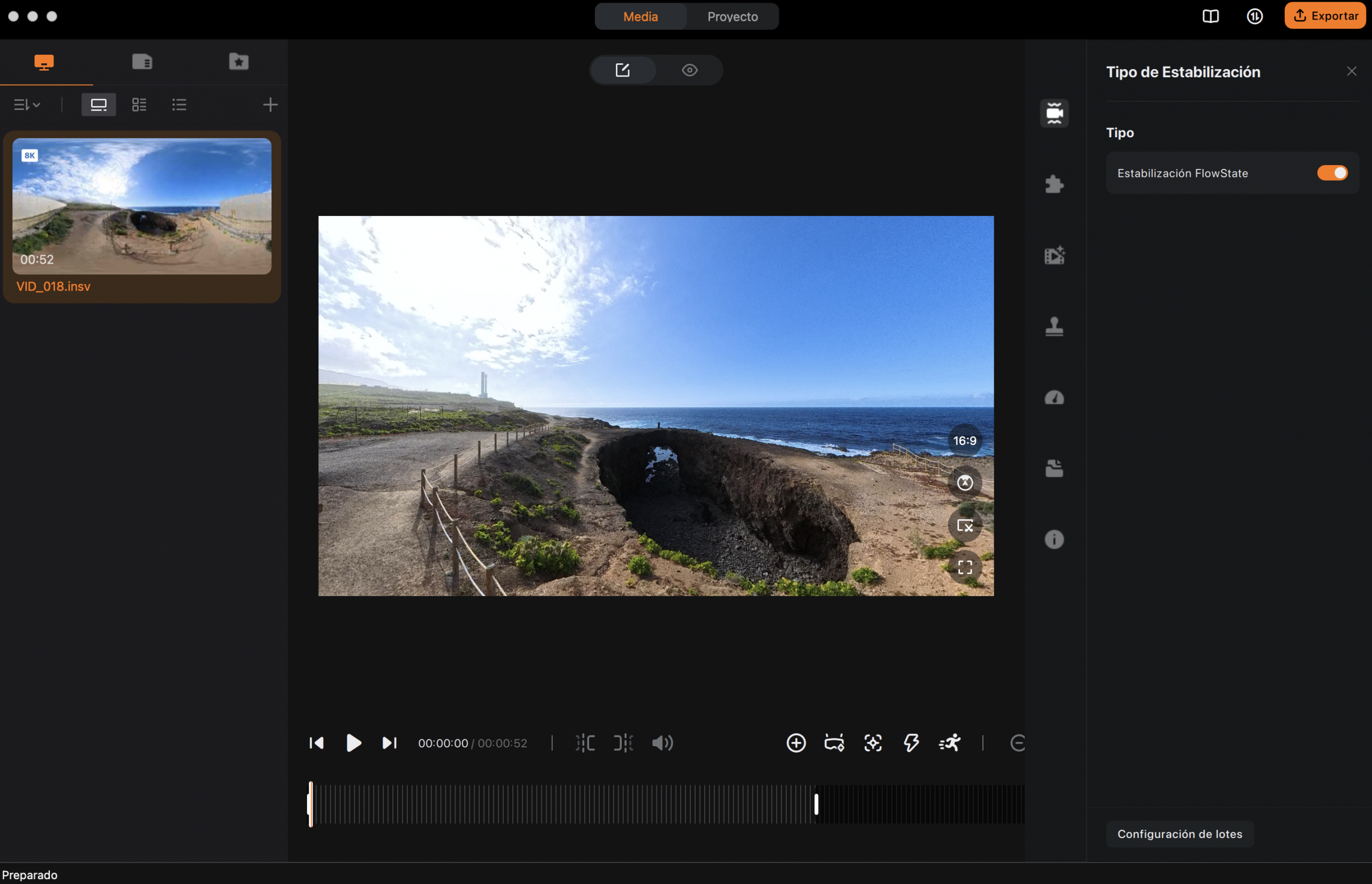Click the white trim marker on timeline

(x=816, y=804)
